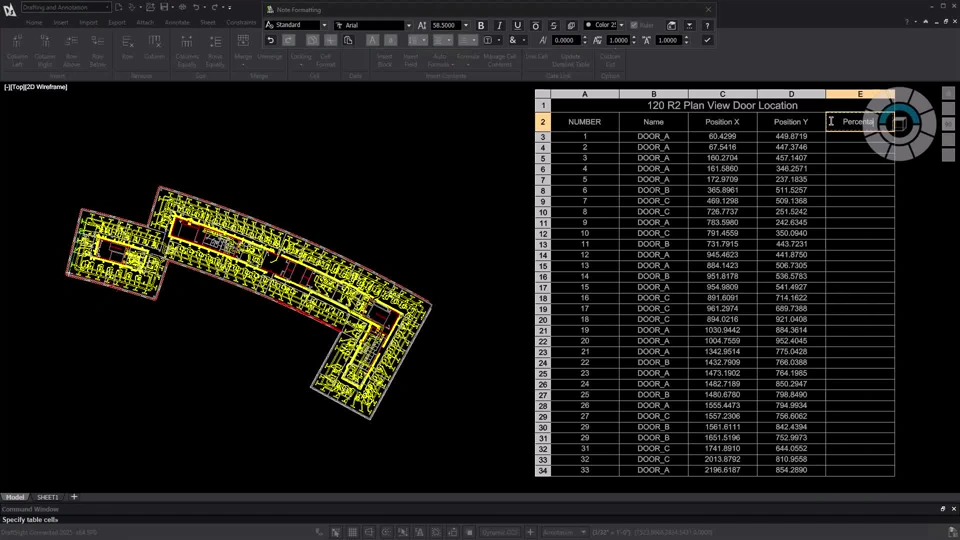Switch to the Model tab
Image resolution: width=960 pixels, height=540 pixels.
click(x=15, y=497)
